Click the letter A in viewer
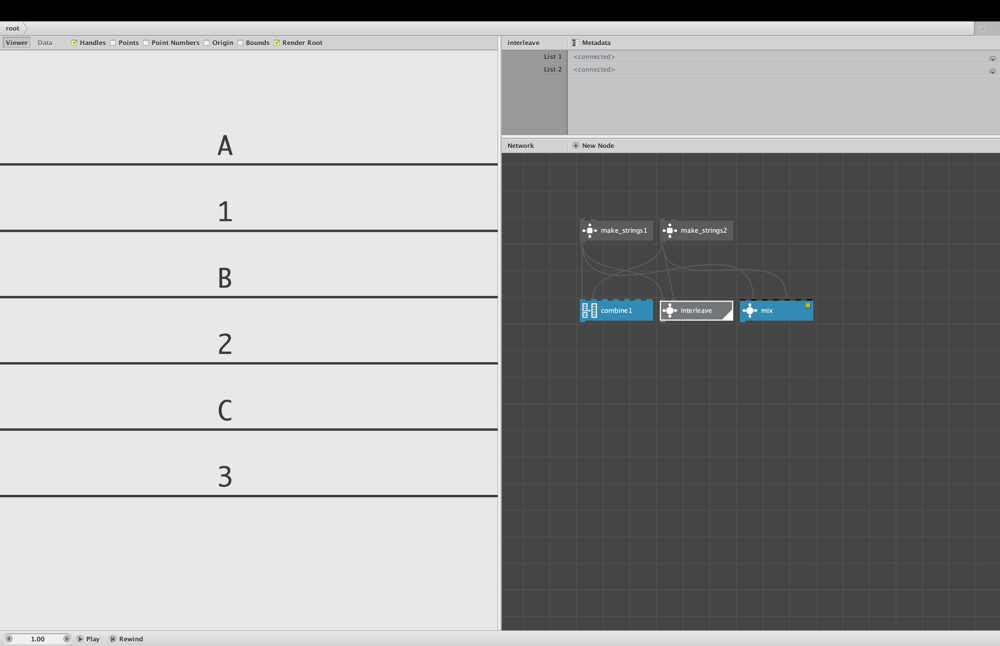Viewport: 1000px width, 646px height. [x=225, y=145]
